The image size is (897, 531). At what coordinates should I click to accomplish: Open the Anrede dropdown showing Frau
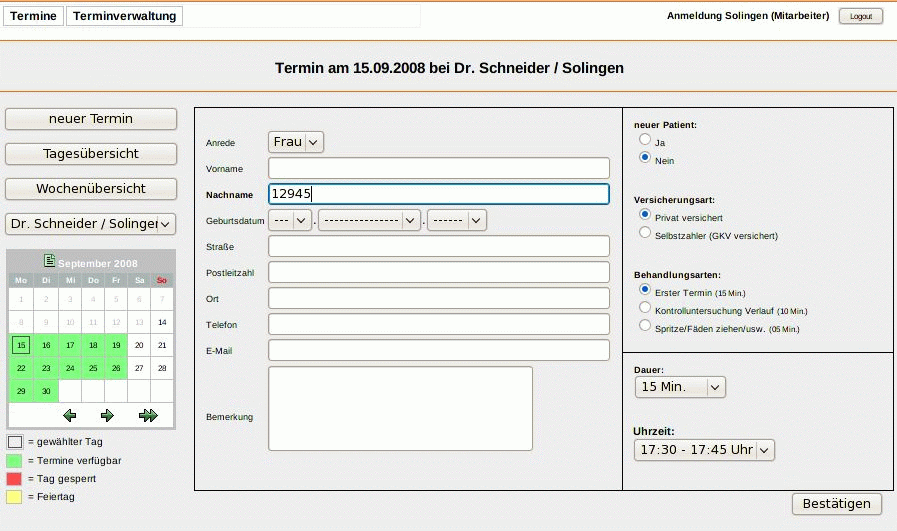296,142
